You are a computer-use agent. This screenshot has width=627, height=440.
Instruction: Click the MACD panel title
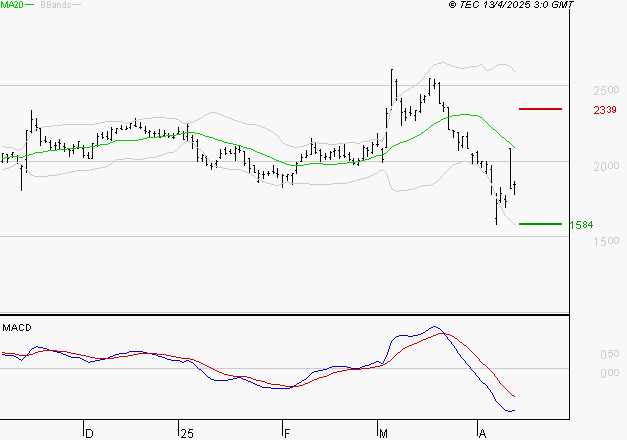point(17,328)
